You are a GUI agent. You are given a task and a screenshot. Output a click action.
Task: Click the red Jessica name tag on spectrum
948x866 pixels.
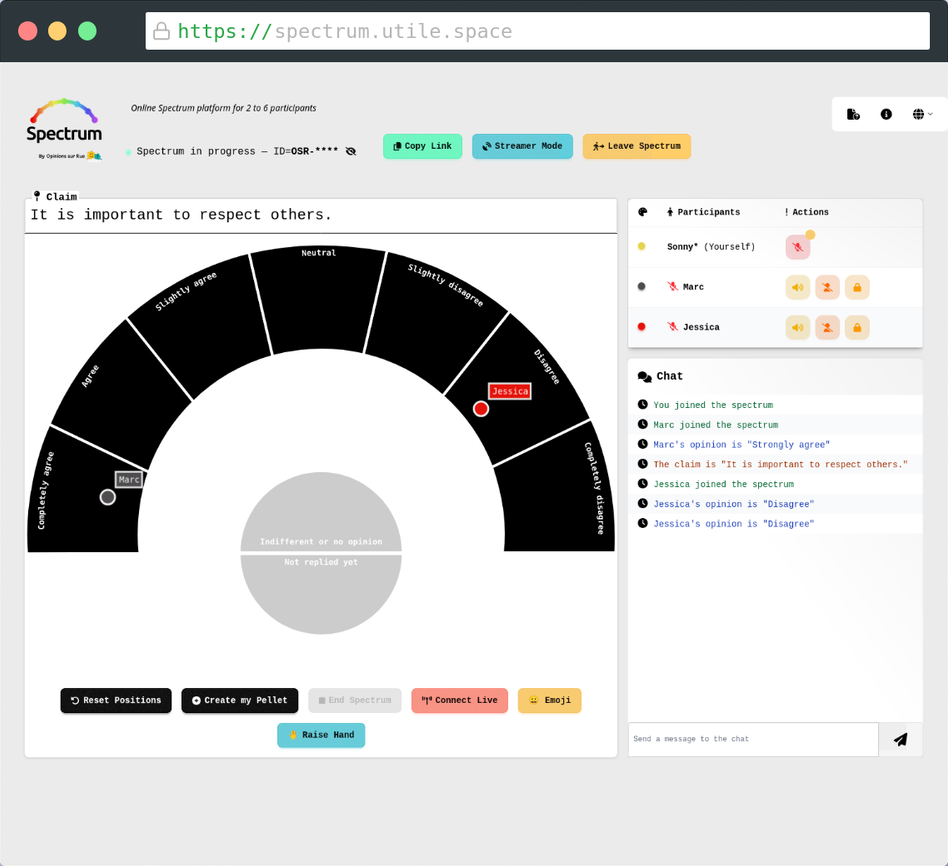pyautogui.click(x=510, y=391)
